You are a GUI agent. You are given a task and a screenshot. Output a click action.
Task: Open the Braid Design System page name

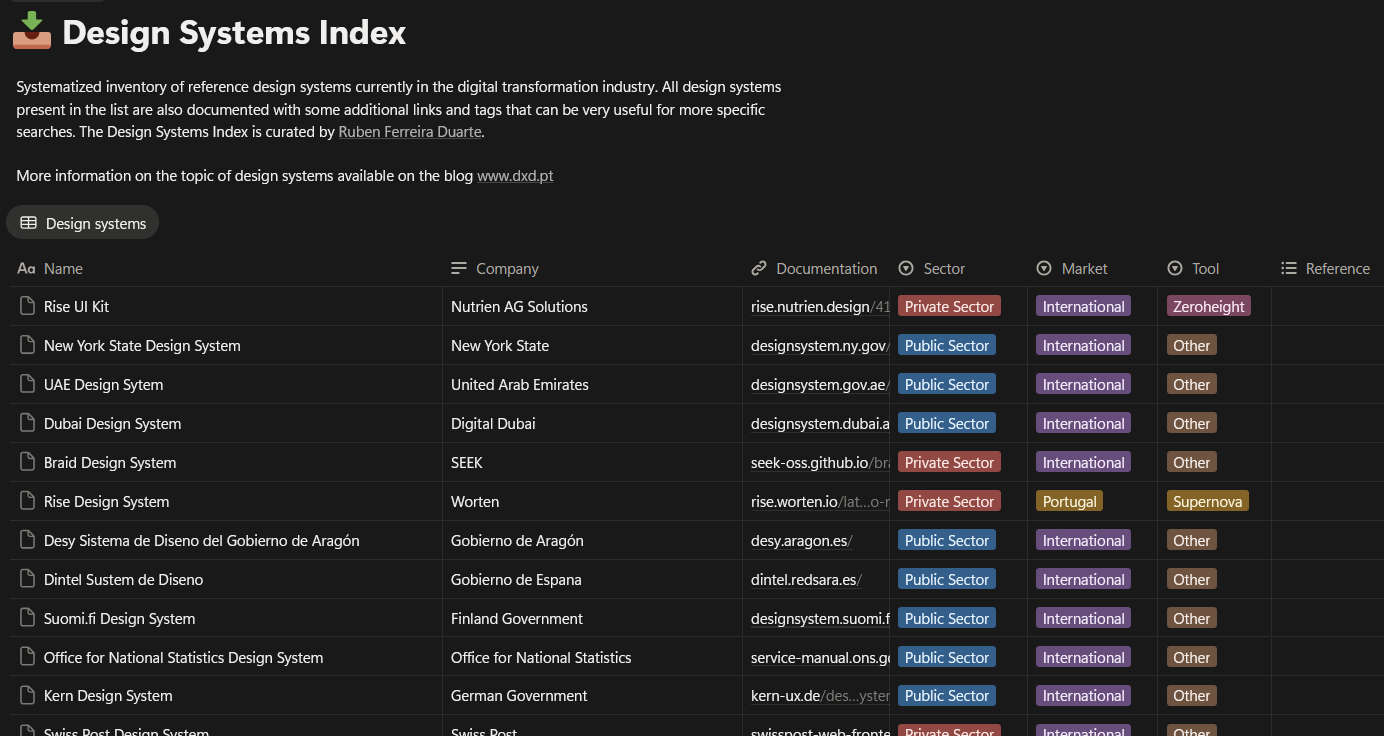[110, 462]
